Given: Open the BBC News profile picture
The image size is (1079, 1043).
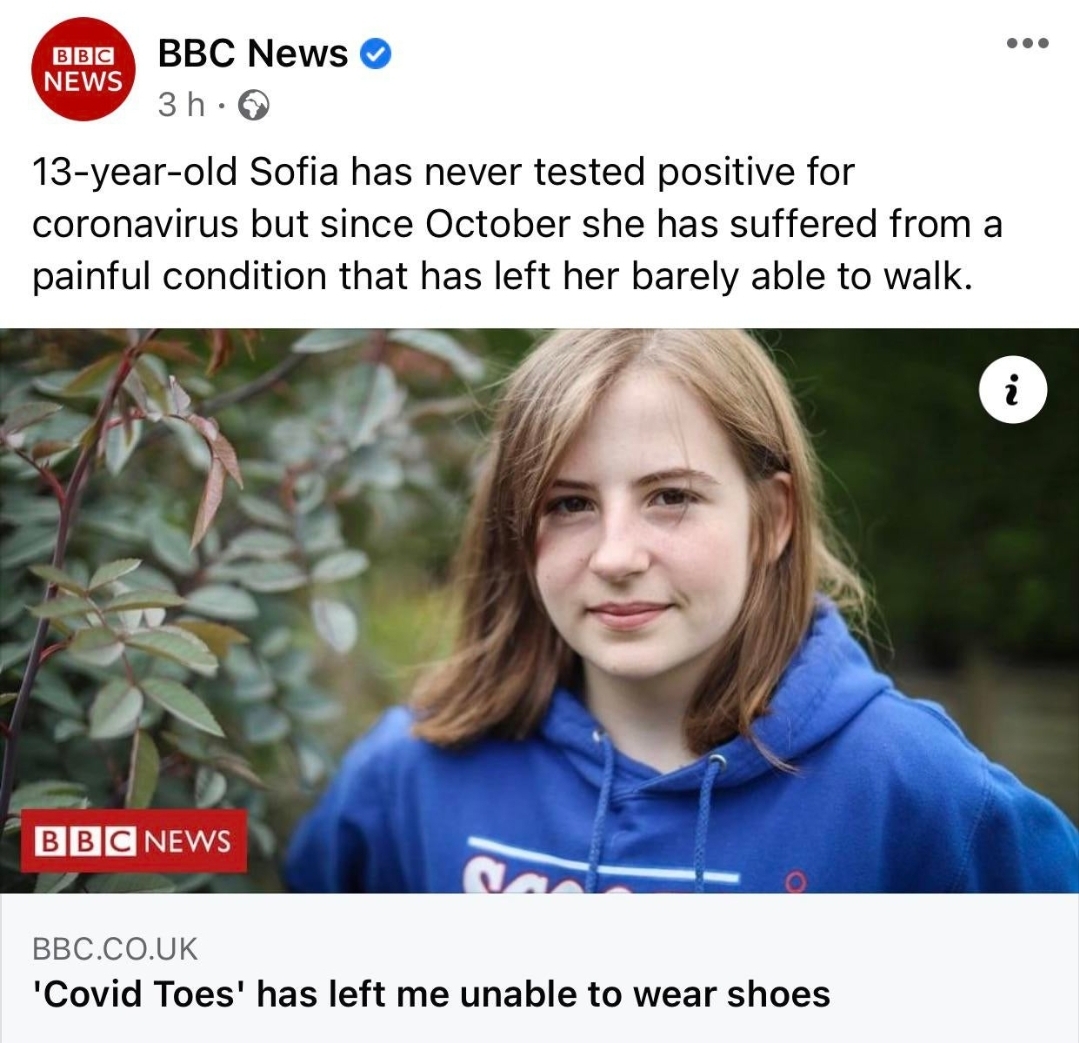Looking at the screenshot, I should click(83, 69).
